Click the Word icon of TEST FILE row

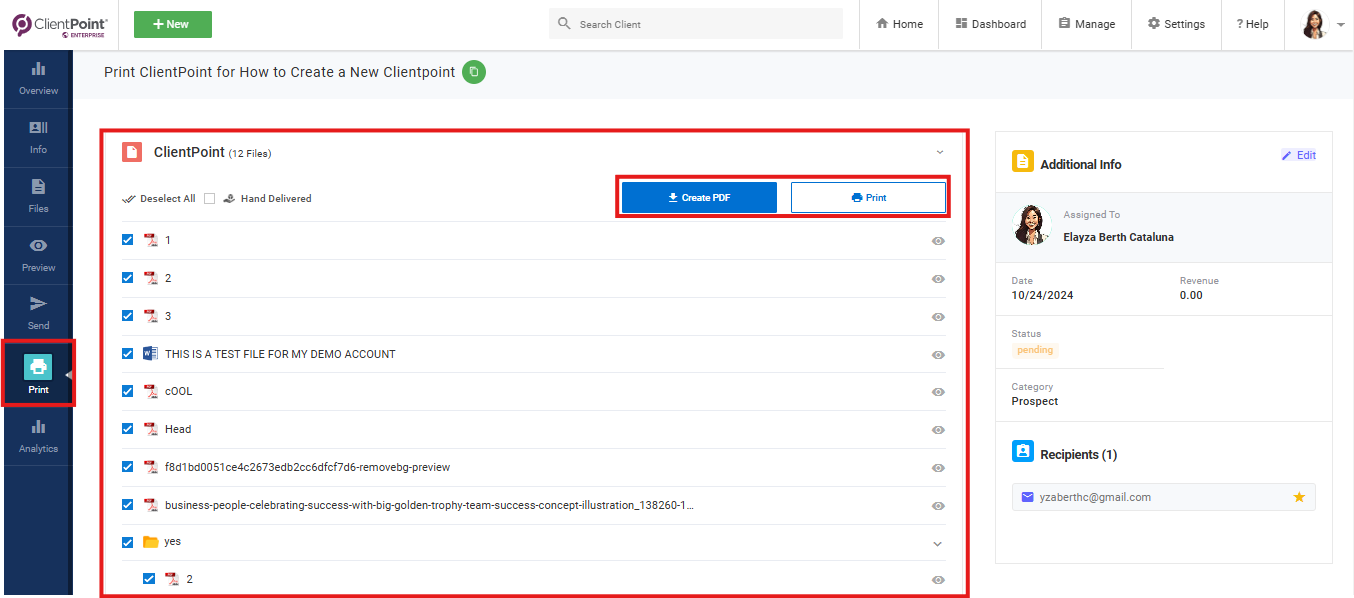(151, 354)
